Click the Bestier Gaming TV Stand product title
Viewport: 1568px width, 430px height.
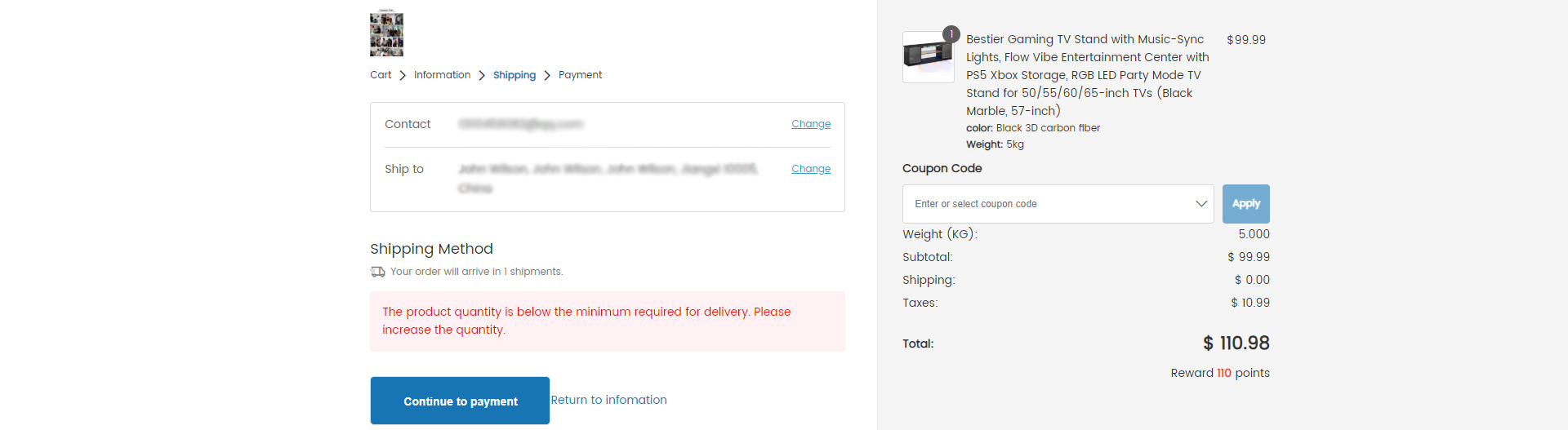(1088, 75)
